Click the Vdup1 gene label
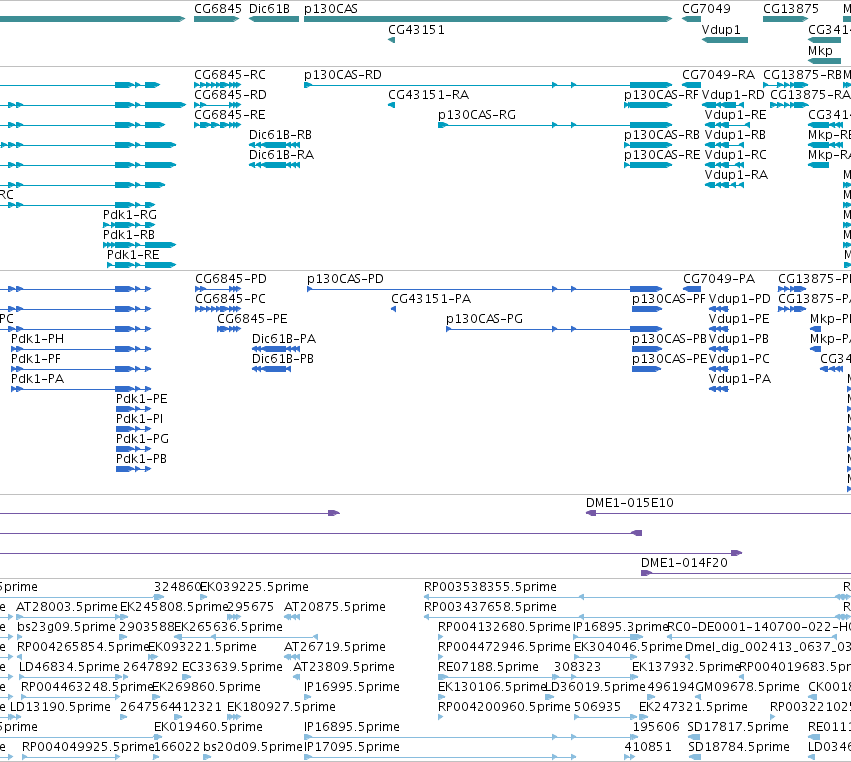This screenshot has width=851, height=762. 721,30
